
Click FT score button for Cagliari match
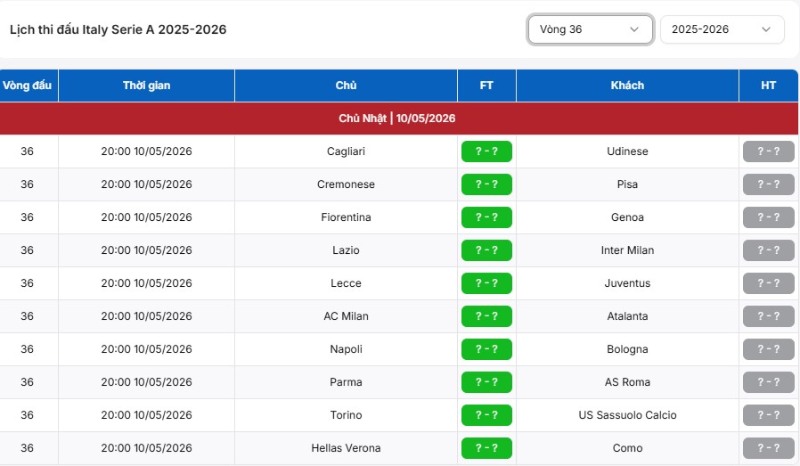pos(487,151)
